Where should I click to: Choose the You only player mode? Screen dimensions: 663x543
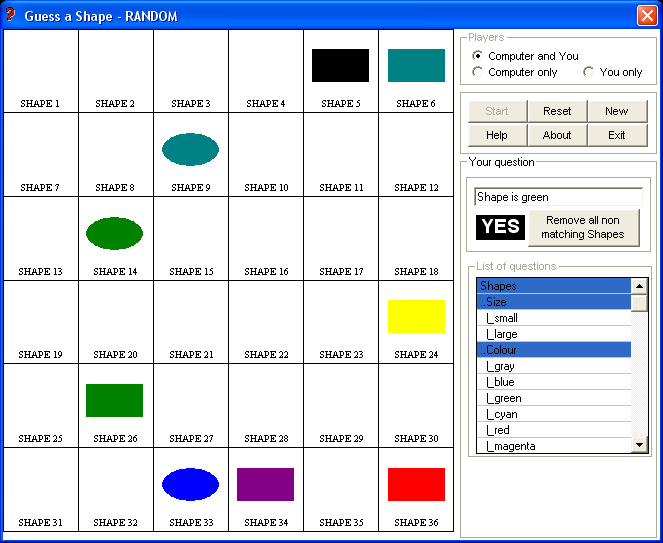click(x=589, y=72)
